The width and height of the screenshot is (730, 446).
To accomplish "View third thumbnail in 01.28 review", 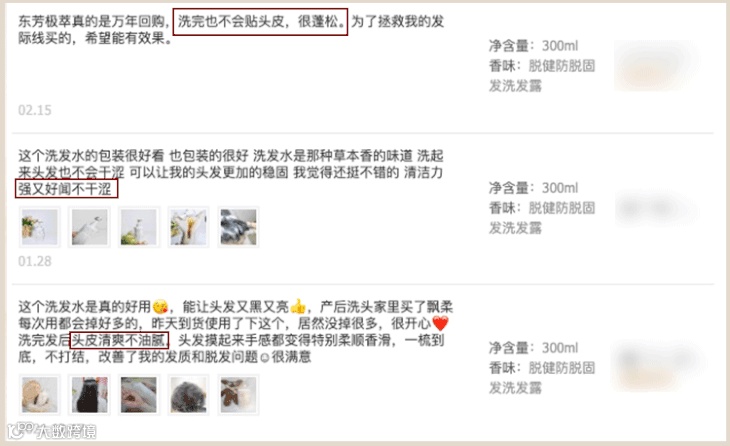I will coord(139,227).
